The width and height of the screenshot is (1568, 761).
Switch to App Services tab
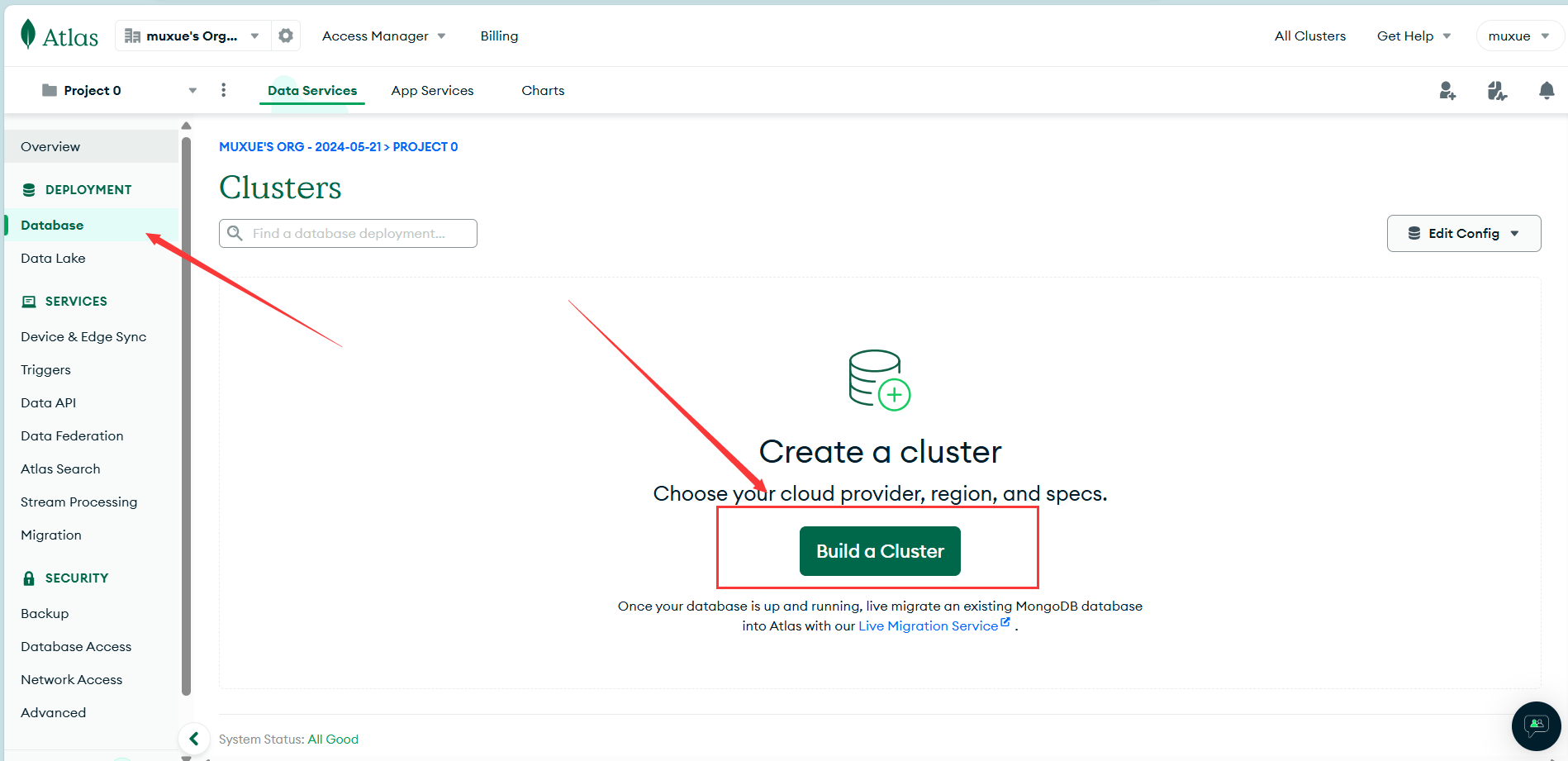click(432, 90)
